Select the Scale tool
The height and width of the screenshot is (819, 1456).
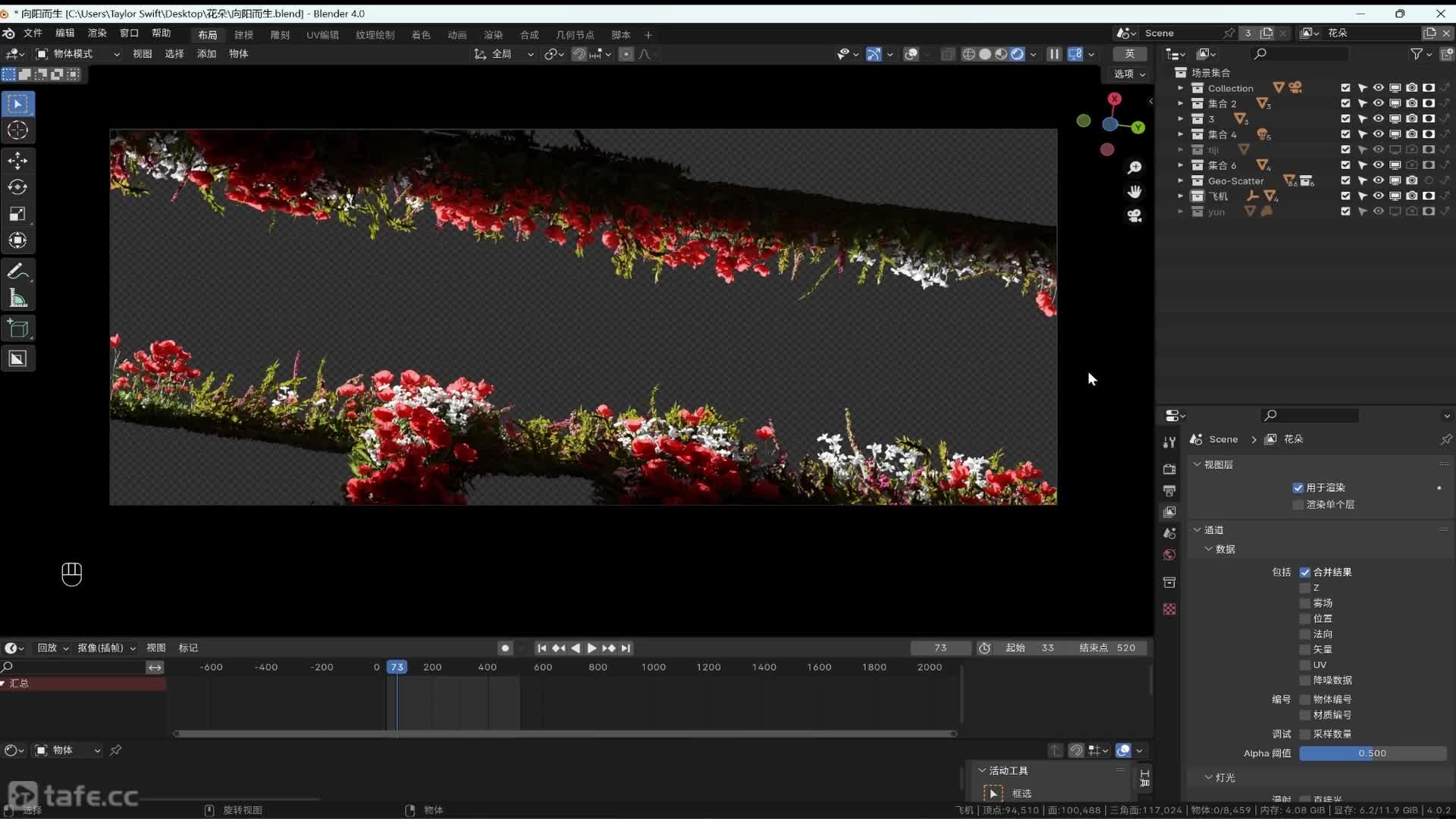pyautogui.click(x=17, y=214)
